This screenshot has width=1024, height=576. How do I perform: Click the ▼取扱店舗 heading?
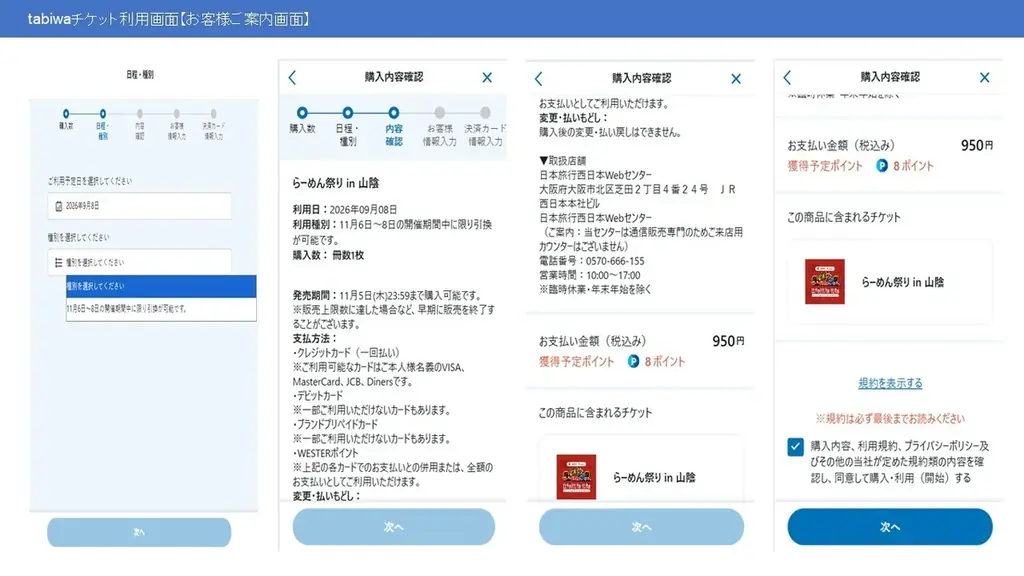coord(562,161)
